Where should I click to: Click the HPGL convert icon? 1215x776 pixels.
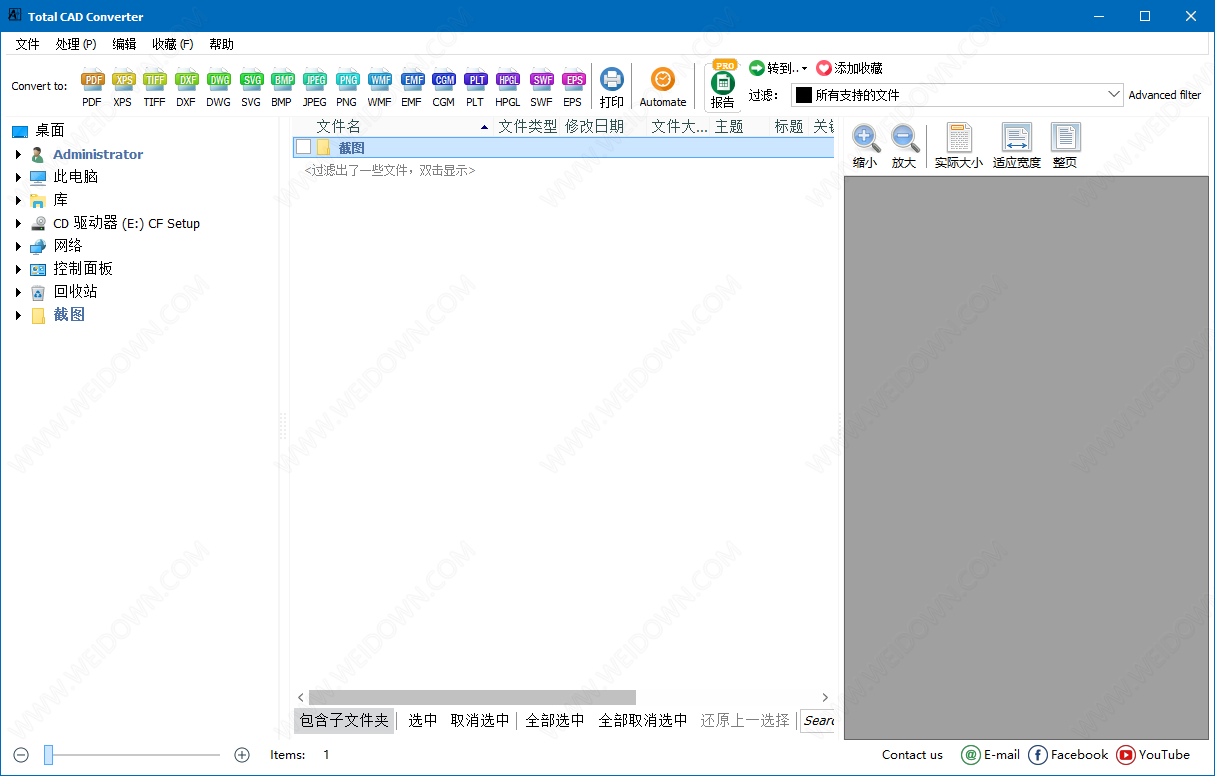coord(508,81)
